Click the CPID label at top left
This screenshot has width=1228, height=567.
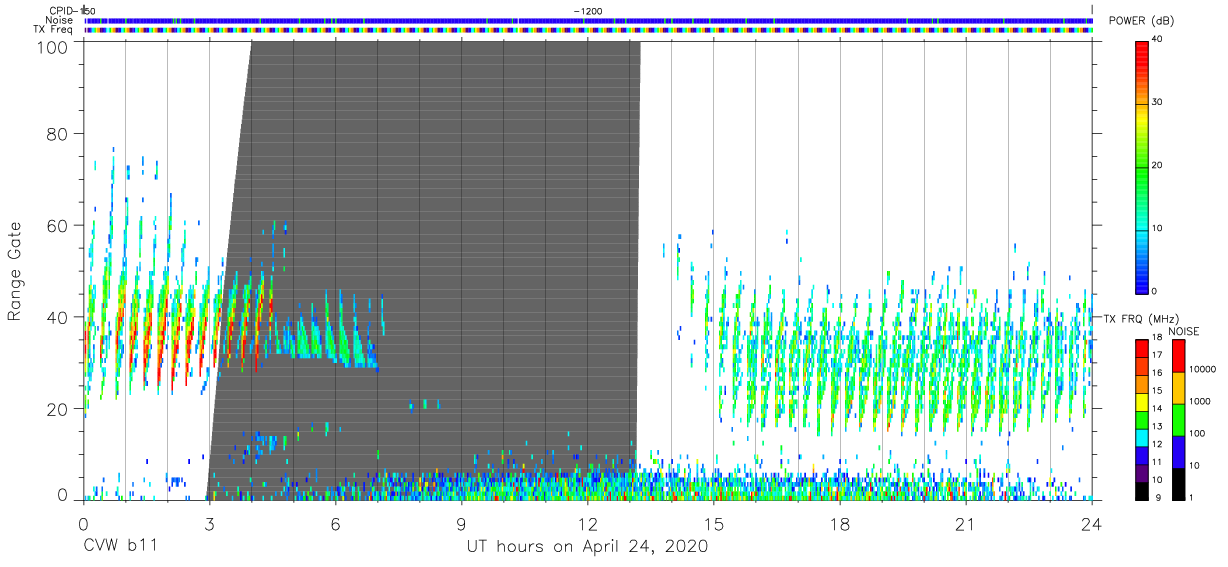(62, 10)
